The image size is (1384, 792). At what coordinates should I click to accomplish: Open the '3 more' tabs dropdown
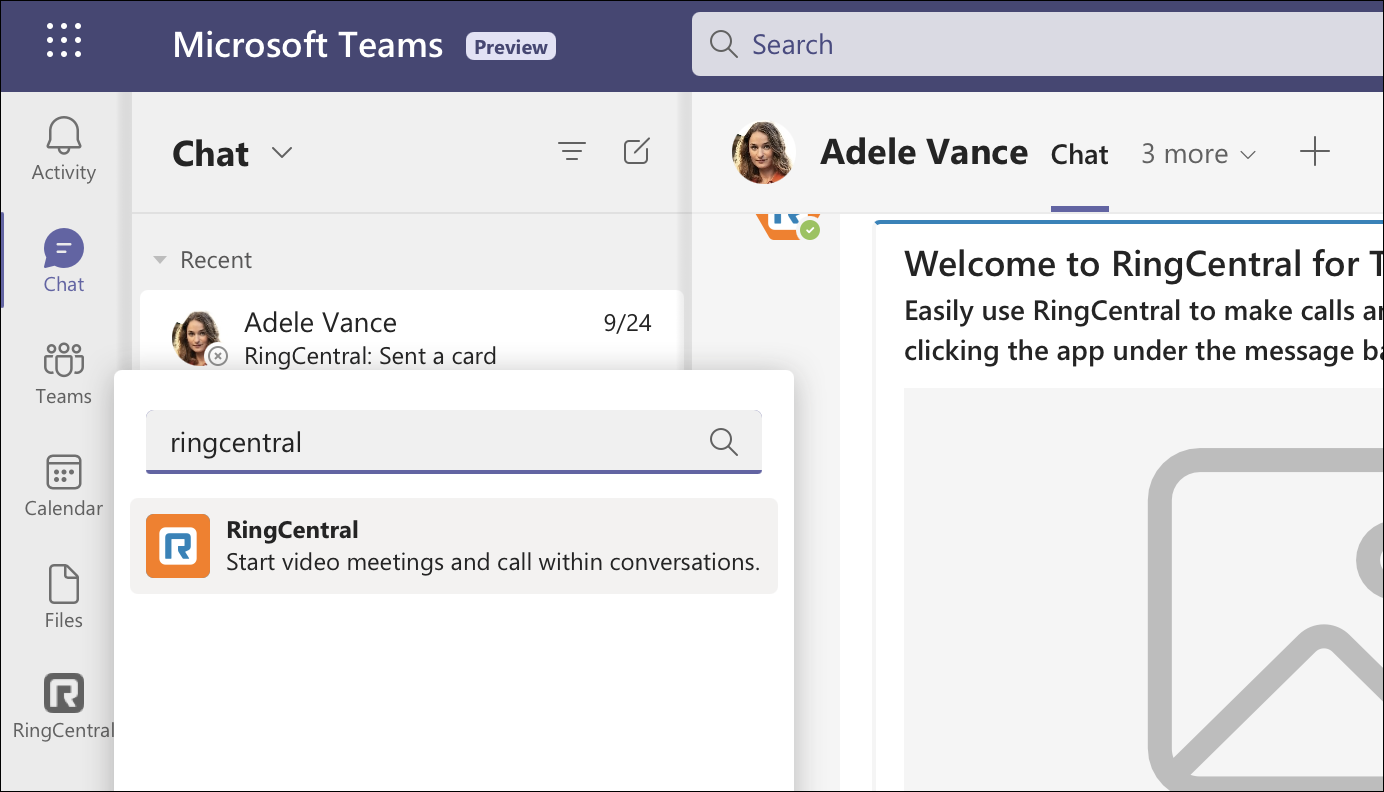(x=1198, y=154)
